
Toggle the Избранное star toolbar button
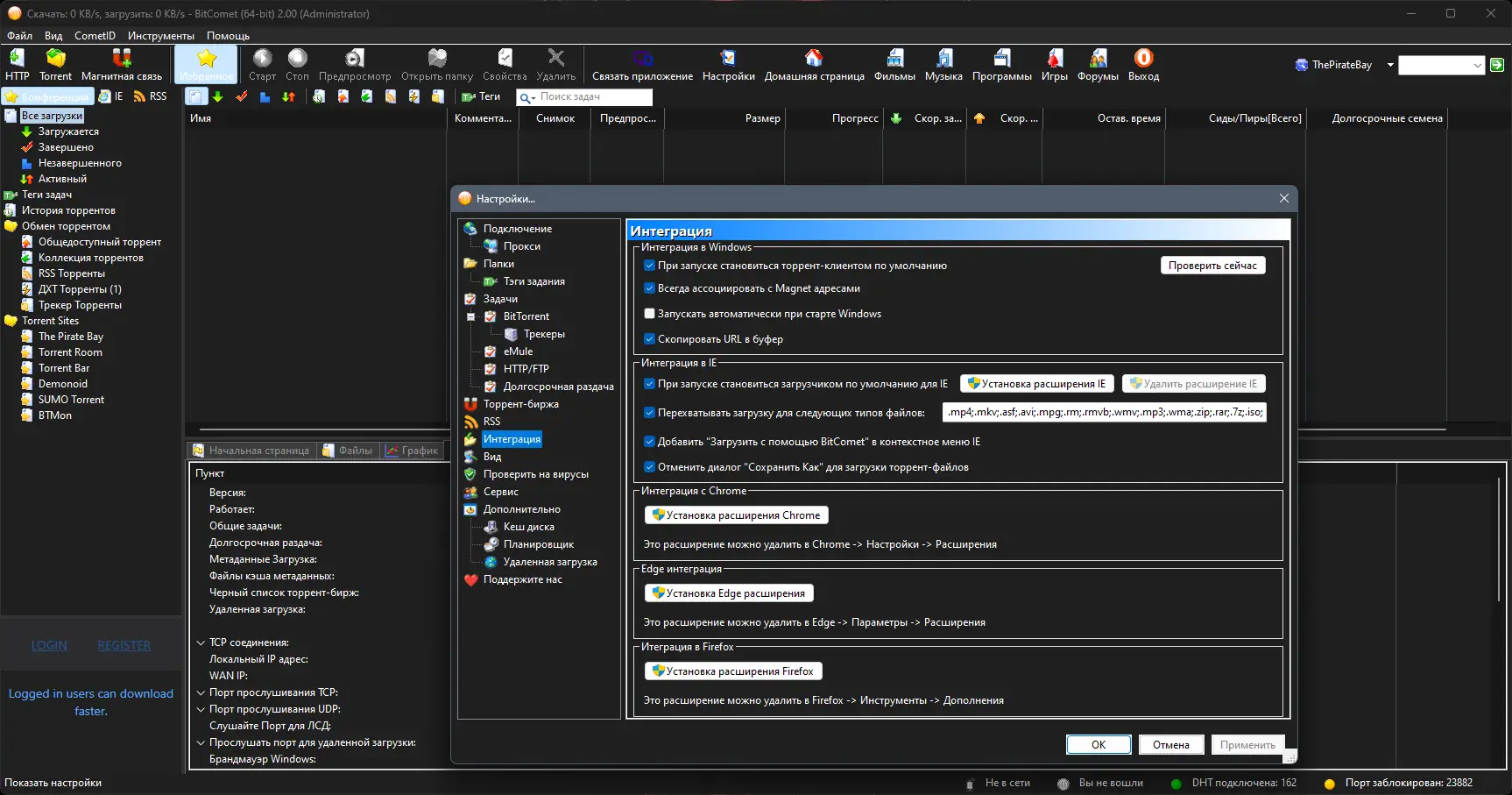[x=207, y=65]
